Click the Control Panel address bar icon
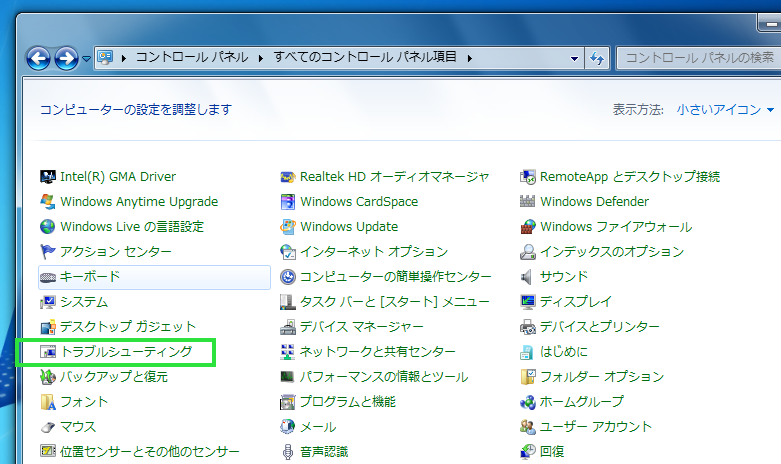This screenshot has height=464, width=781. (x=105, y=58)
